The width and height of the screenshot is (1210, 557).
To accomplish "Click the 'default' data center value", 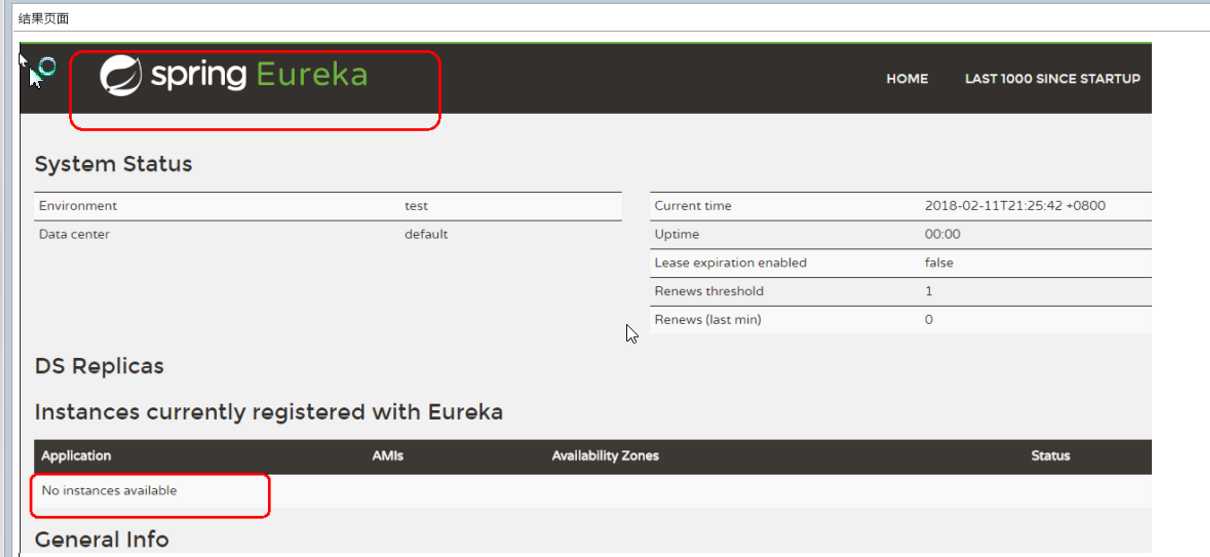I will click(x=426, y=234).
